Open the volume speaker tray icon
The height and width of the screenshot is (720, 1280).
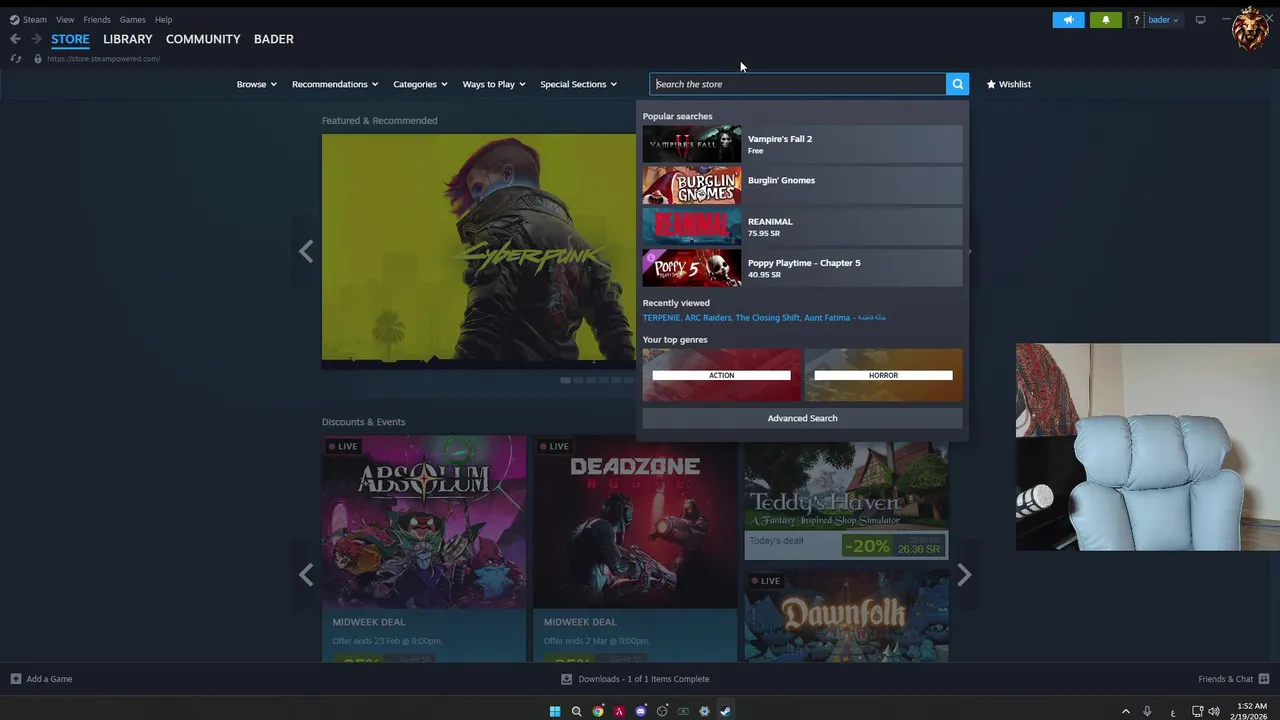(x=1214, y=712)
